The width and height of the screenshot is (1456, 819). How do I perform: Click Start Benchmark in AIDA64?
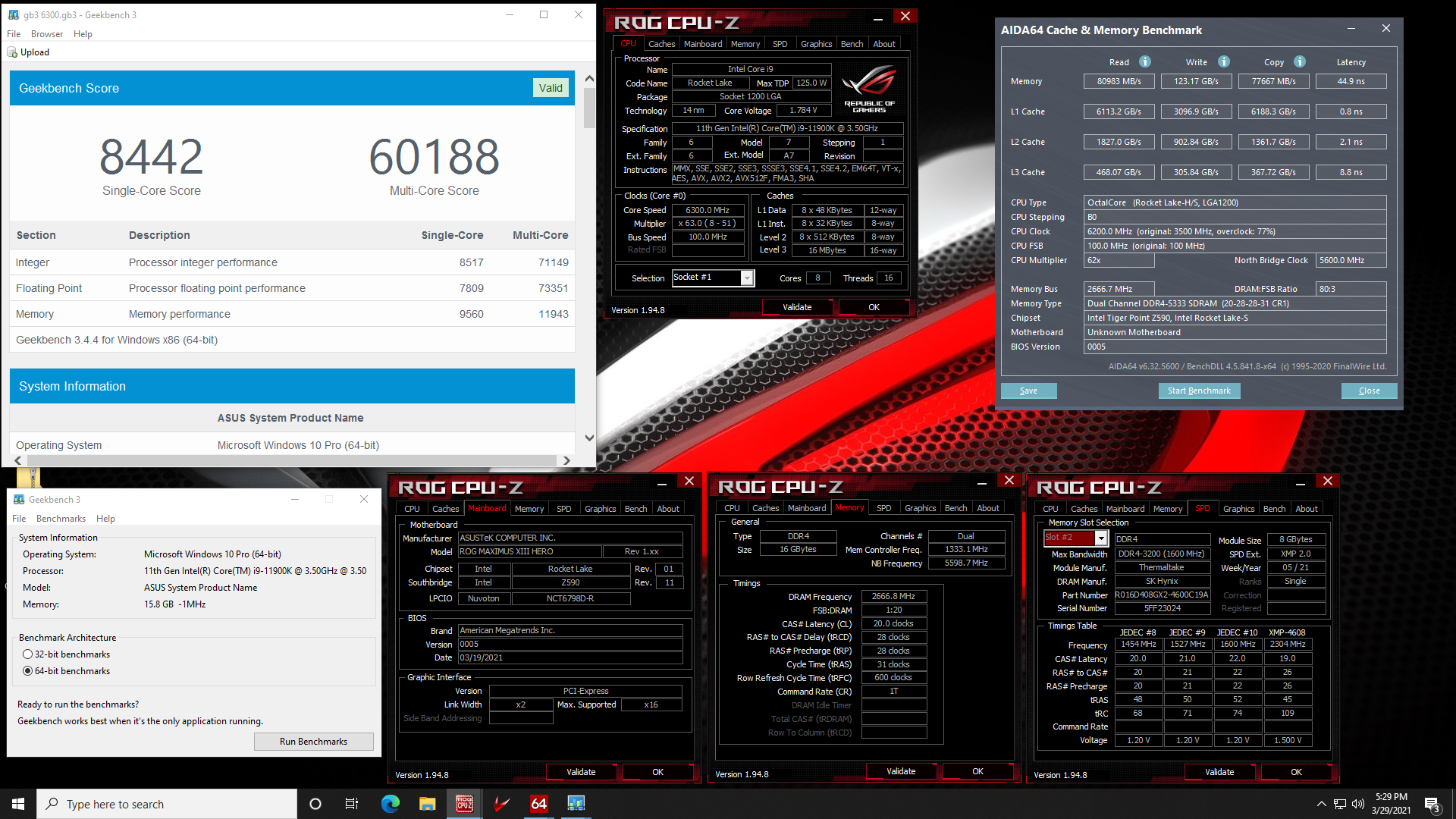click(x=1199, y=391)
